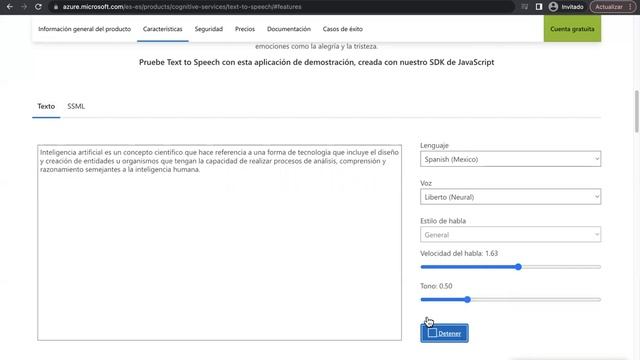The height and width of the screenshot is (360, 640).
Task: Open the Seguridad nav item
Action: [x=209, y=29]
